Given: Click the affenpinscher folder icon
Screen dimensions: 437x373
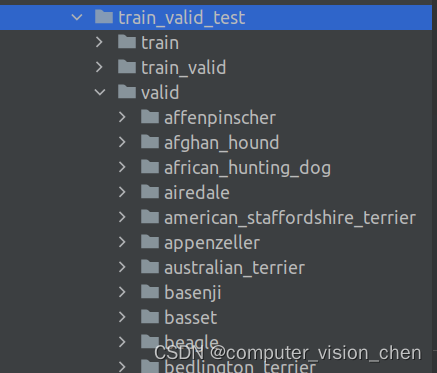Looking at the screenshot, I should [150, 117].
